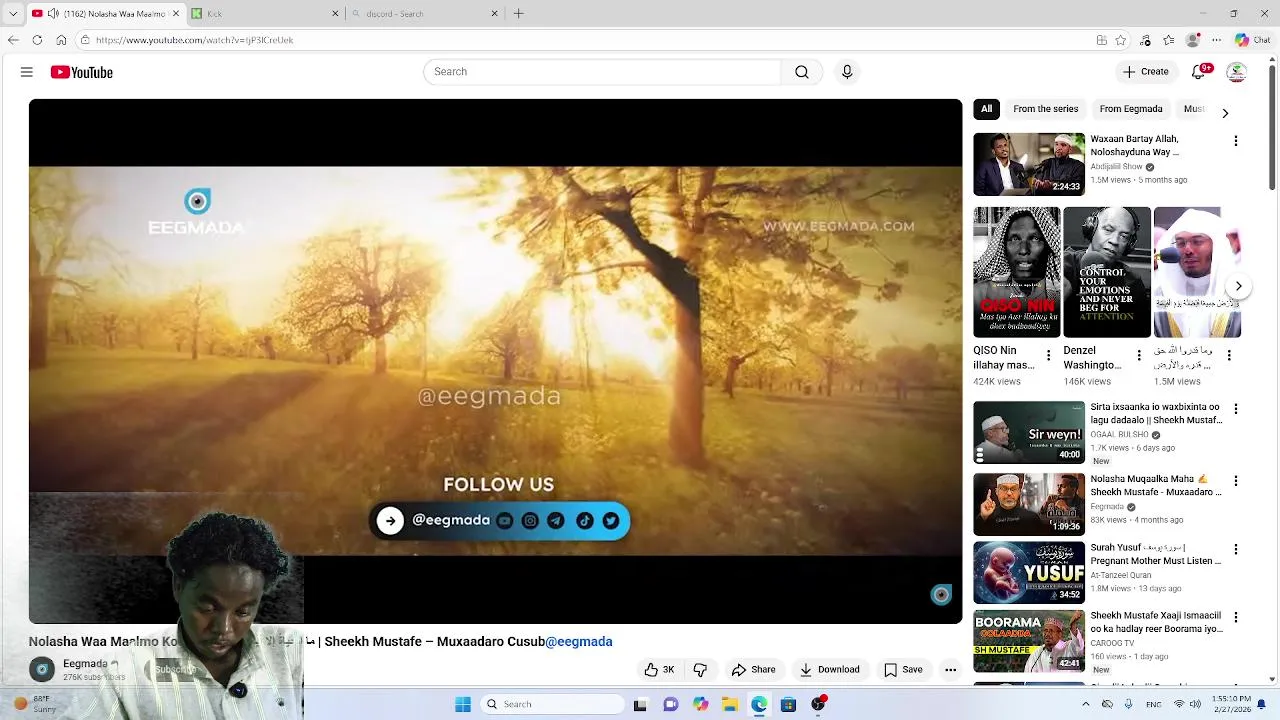Select the From the series chip
Screen dimensions: 1280x720
pos(1045,109)
